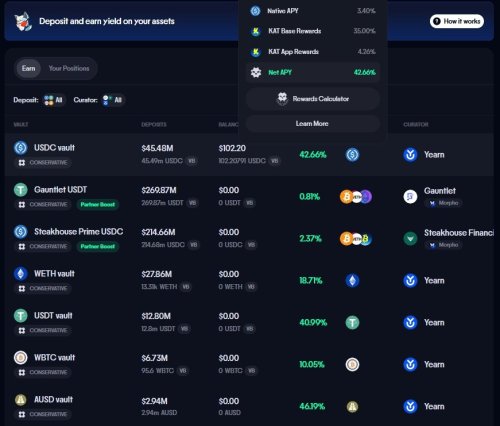Open the Rewards Calculator
The width and height of the screenshot is (500, 426).
[313, 99]
